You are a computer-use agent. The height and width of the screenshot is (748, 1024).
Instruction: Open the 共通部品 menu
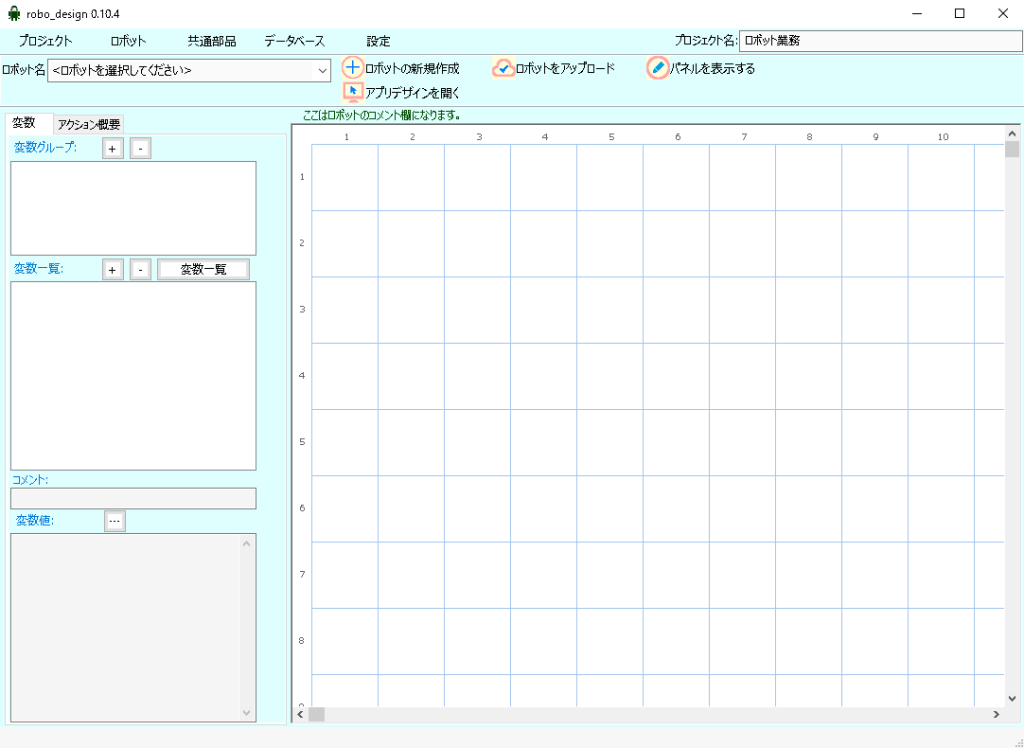[x=212, y=41]
